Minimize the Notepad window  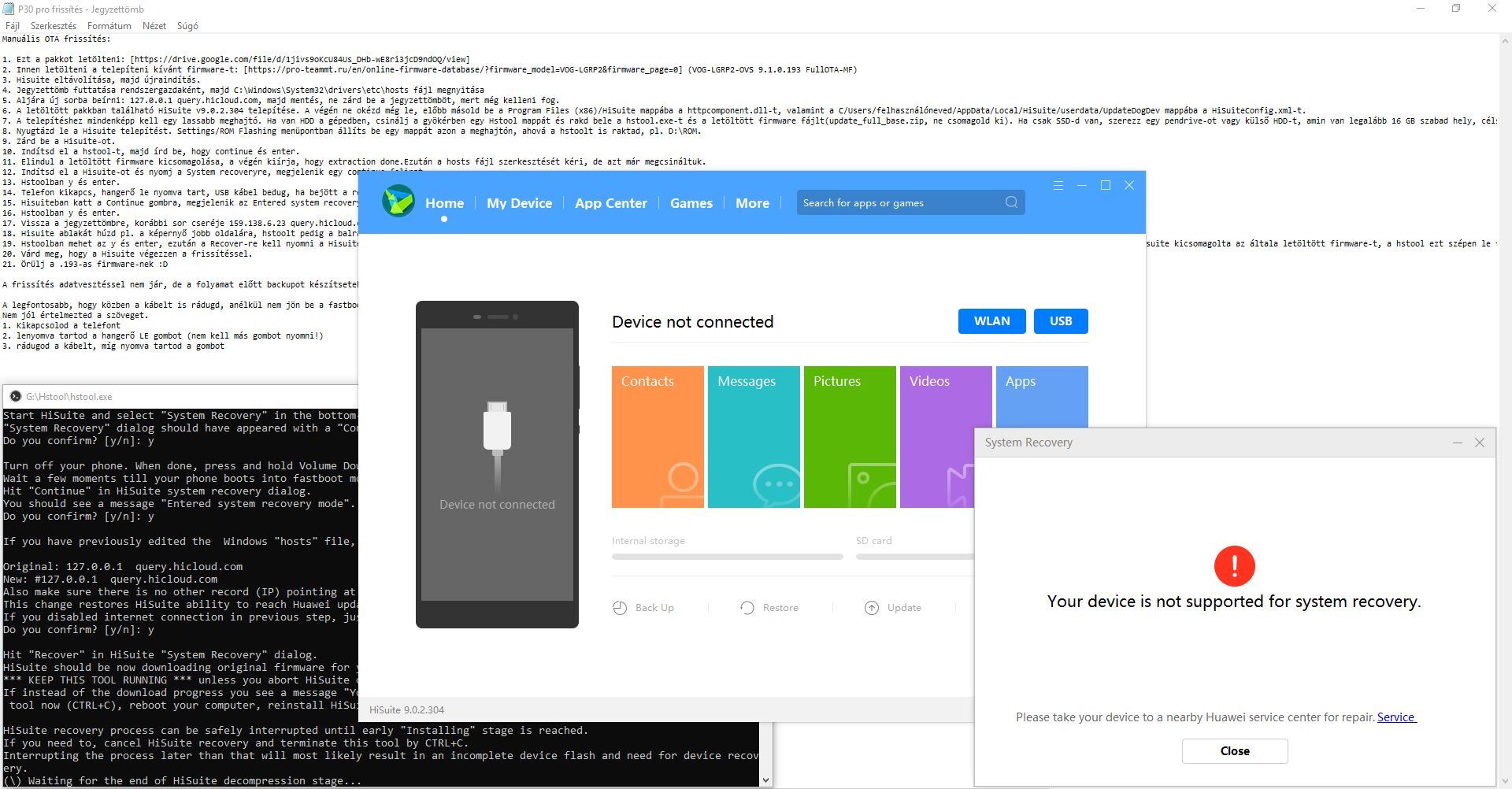tap(1421, 9)
